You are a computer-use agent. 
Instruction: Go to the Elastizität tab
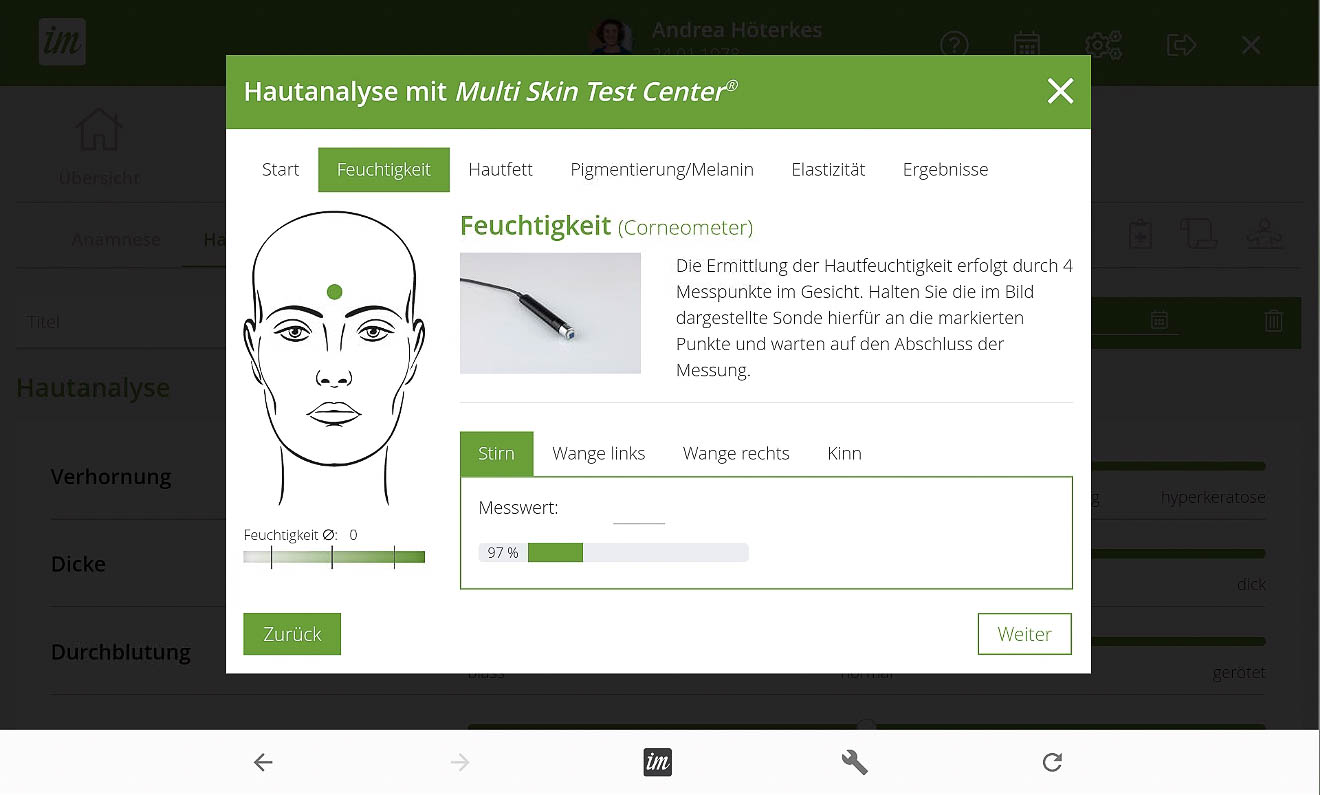click(x=828, y=170)
